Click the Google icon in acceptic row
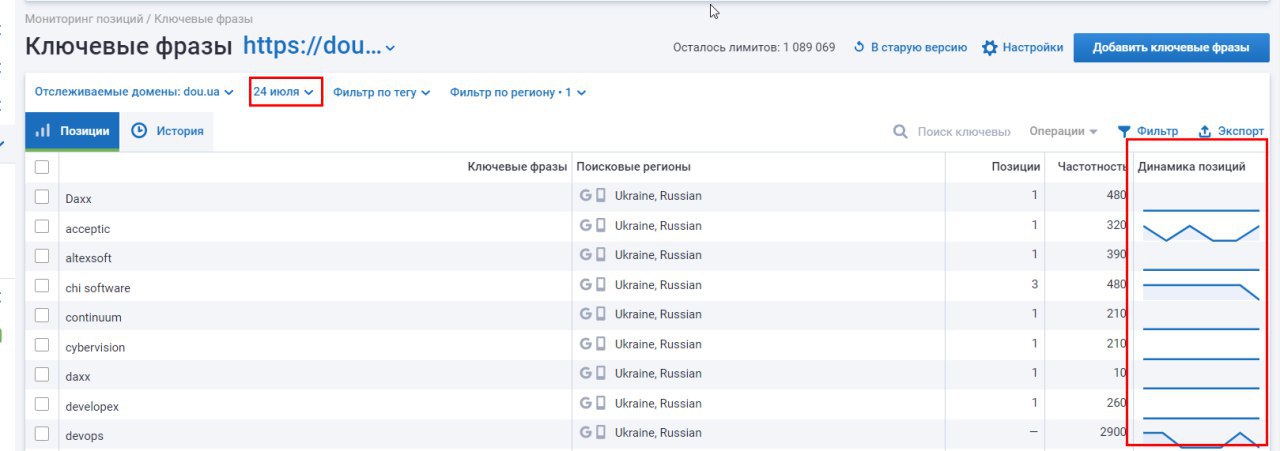Screen dimensions: 1280x451 coord(586,226)
